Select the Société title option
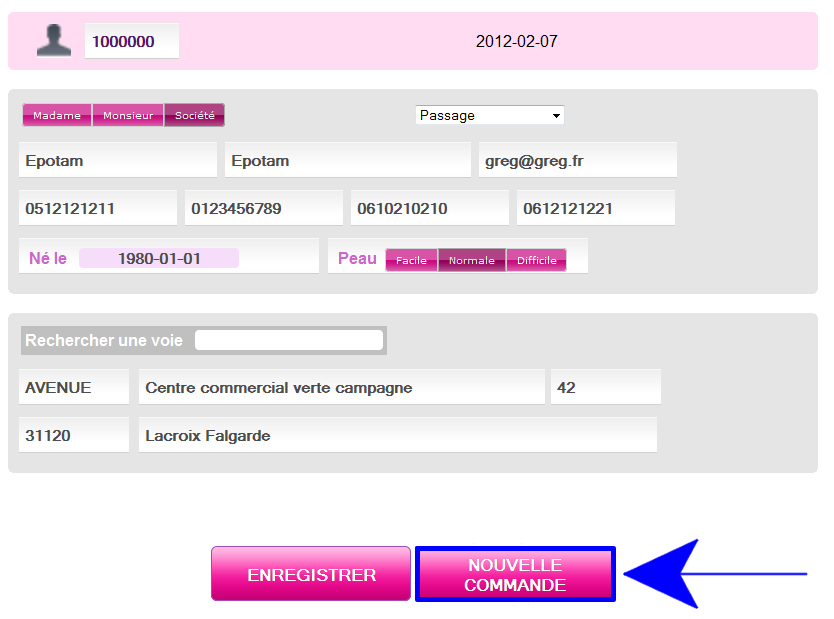Screen dimensions: 834x619 tap(195, 116)
